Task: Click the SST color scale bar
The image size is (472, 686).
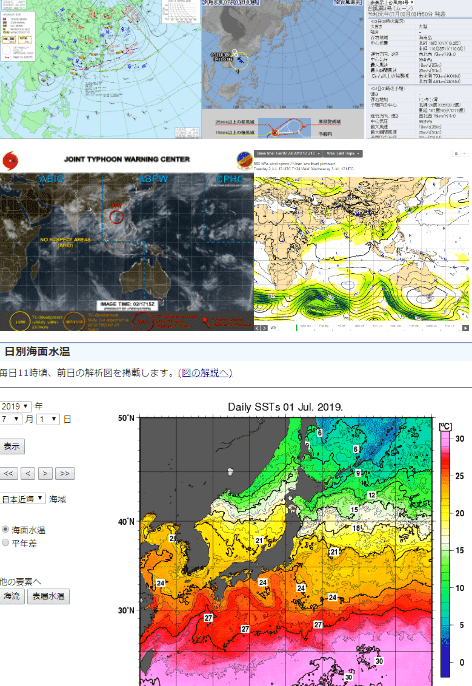Action: 445,554
